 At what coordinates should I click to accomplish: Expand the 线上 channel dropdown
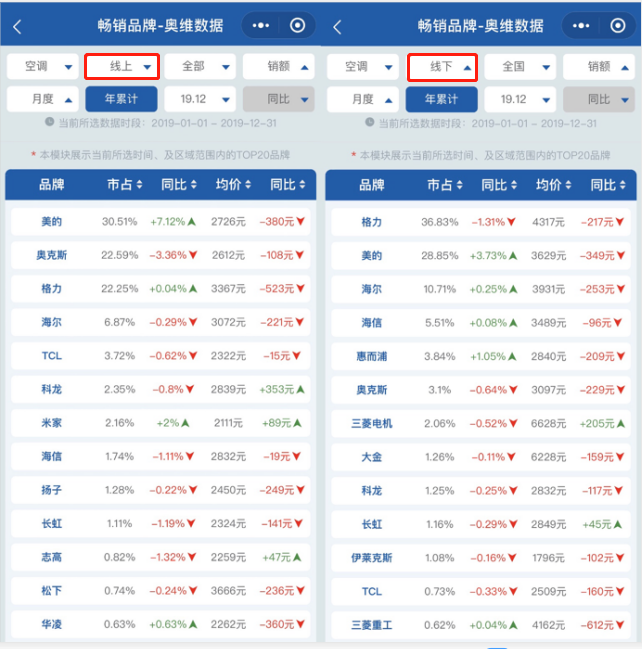pos(121,67)
